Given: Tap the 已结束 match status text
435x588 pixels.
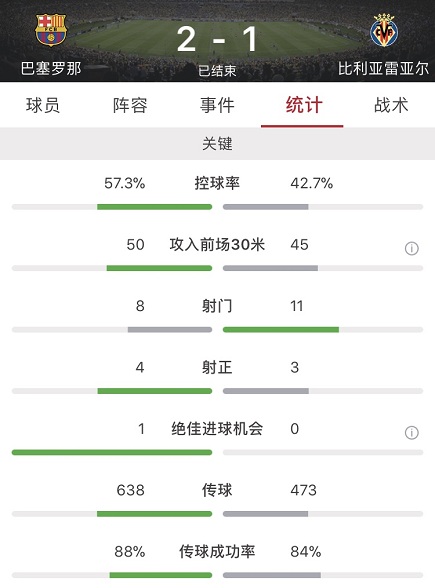Looking at the screenshot, I should click(217, 71).
